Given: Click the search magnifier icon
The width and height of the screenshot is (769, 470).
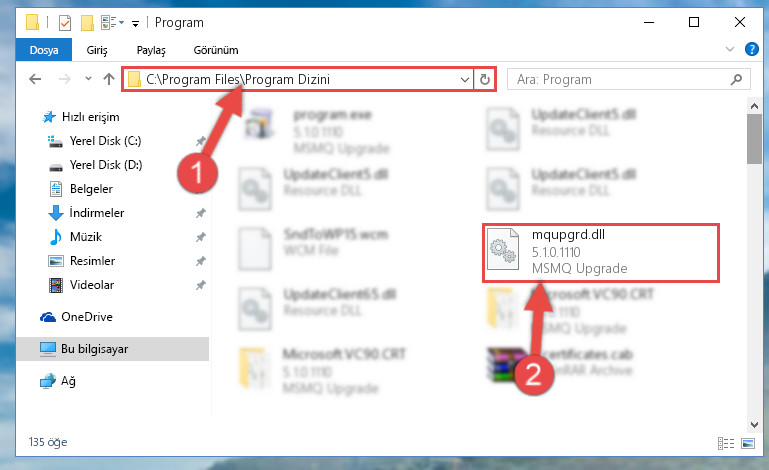Looking at the screenshot, I should pos(736,79).
